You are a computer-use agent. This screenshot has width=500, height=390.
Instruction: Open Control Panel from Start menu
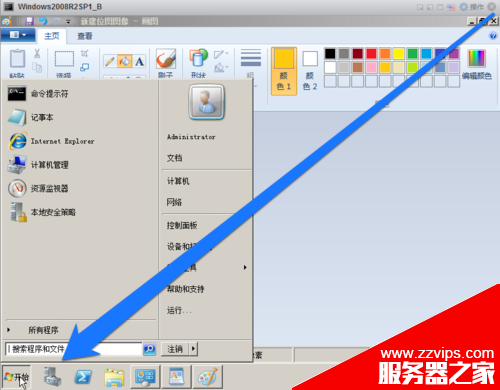pyautogui.click(x=182, y=225)
